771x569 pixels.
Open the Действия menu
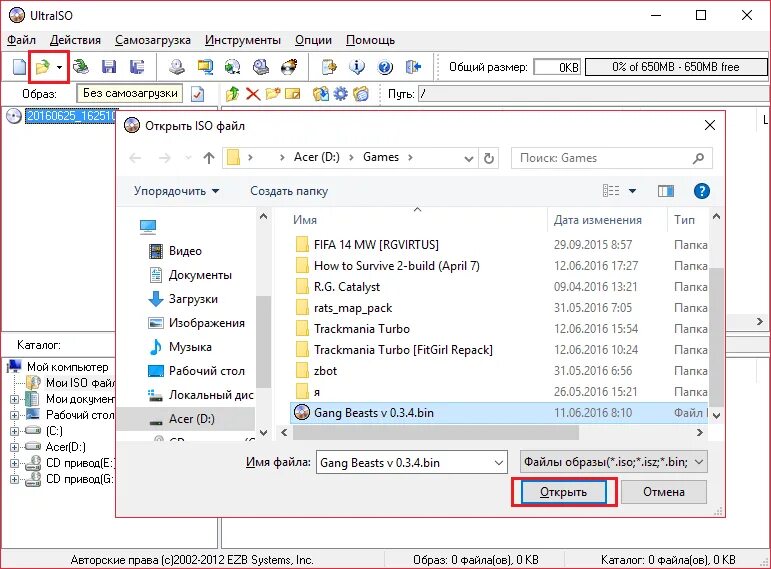[75, 40]
